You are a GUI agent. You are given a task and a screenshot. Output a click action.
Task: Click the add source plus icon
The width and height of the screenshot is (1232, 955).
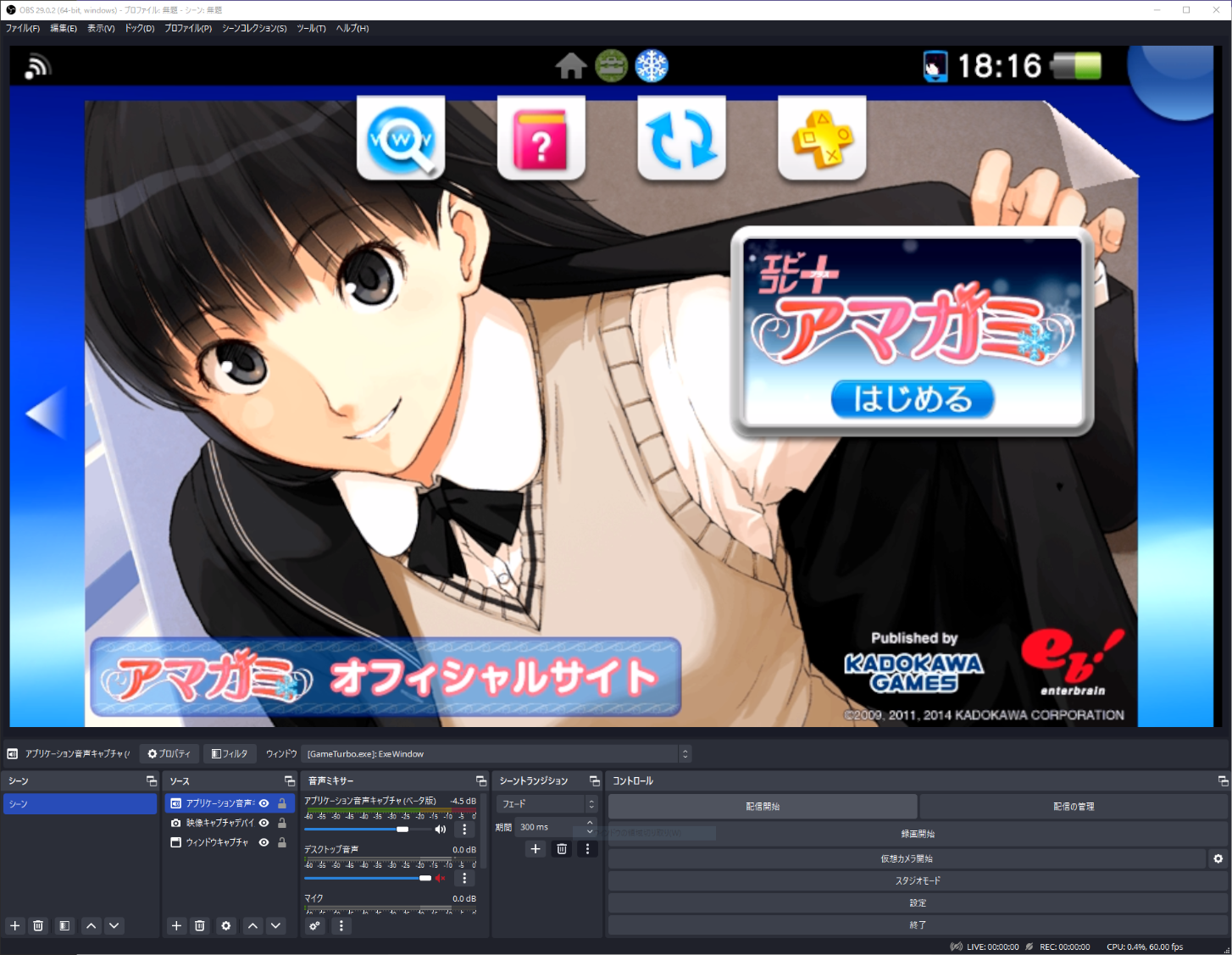(176, 925)
